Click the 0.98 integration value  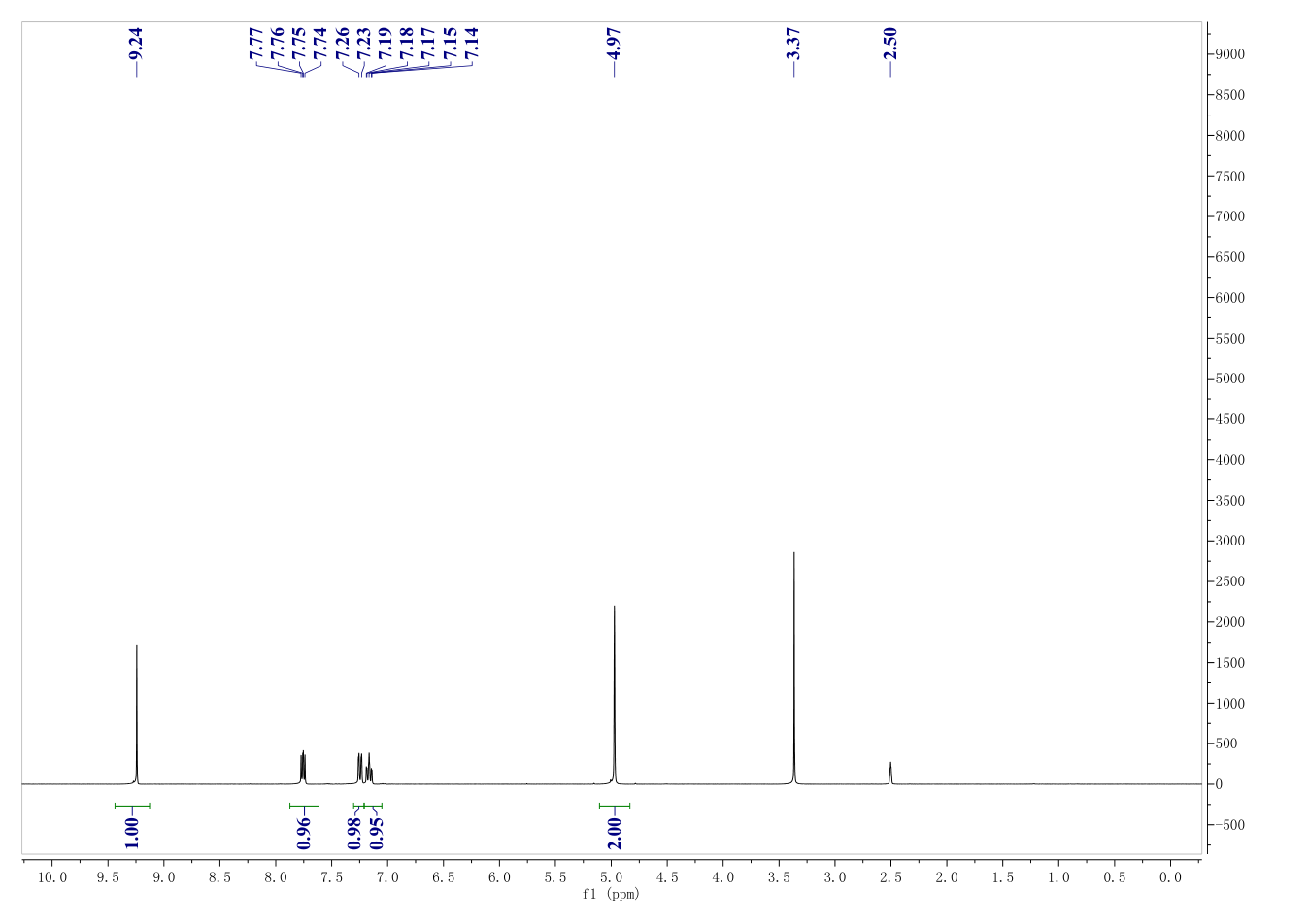coord(354,833)
